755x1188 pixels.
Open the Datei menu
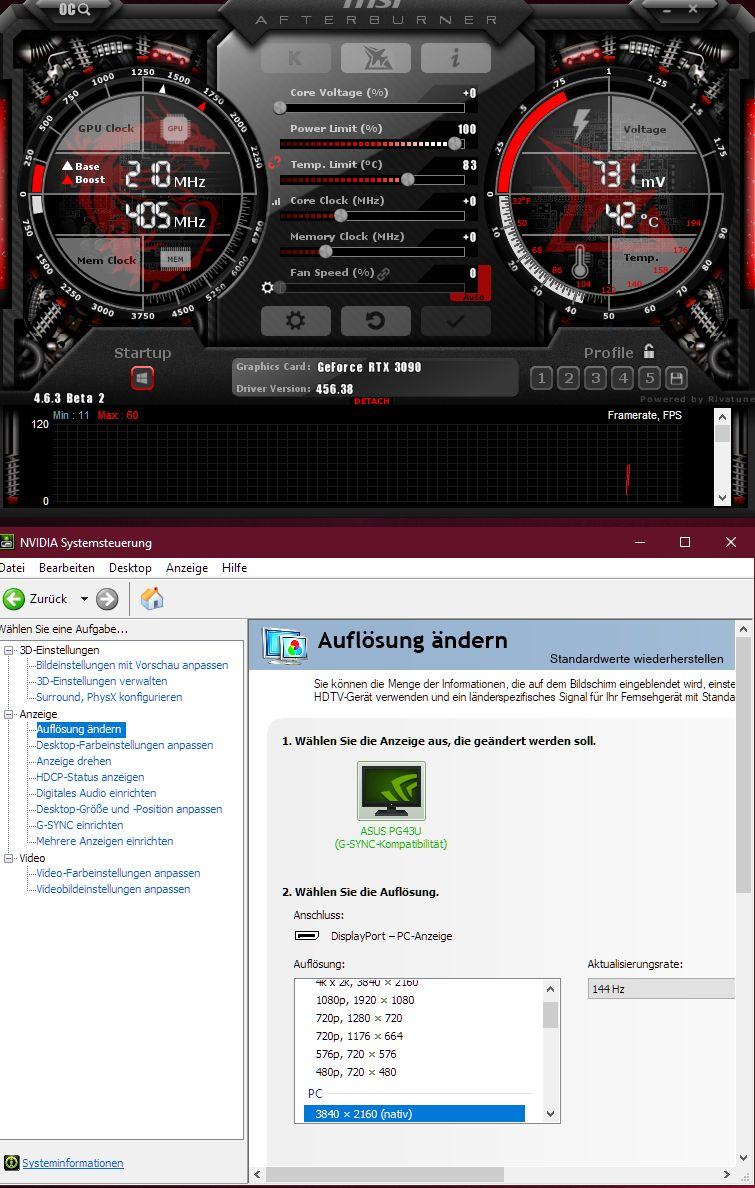click(x=12, y=567)
